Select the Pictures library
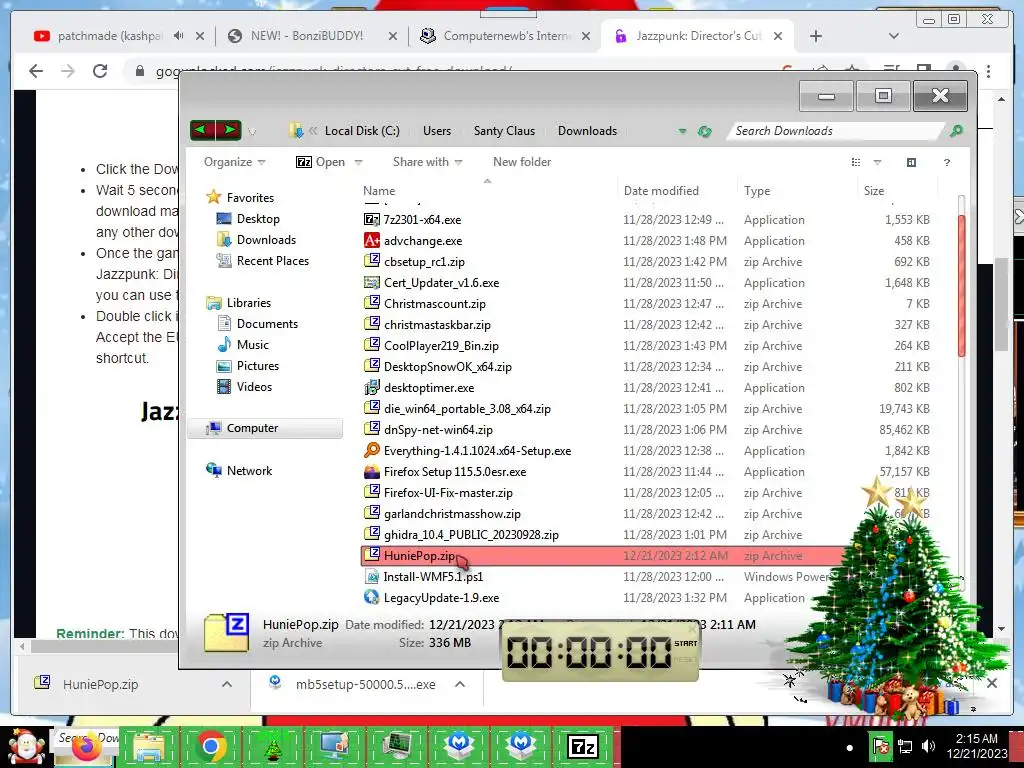 coord(257,366)
